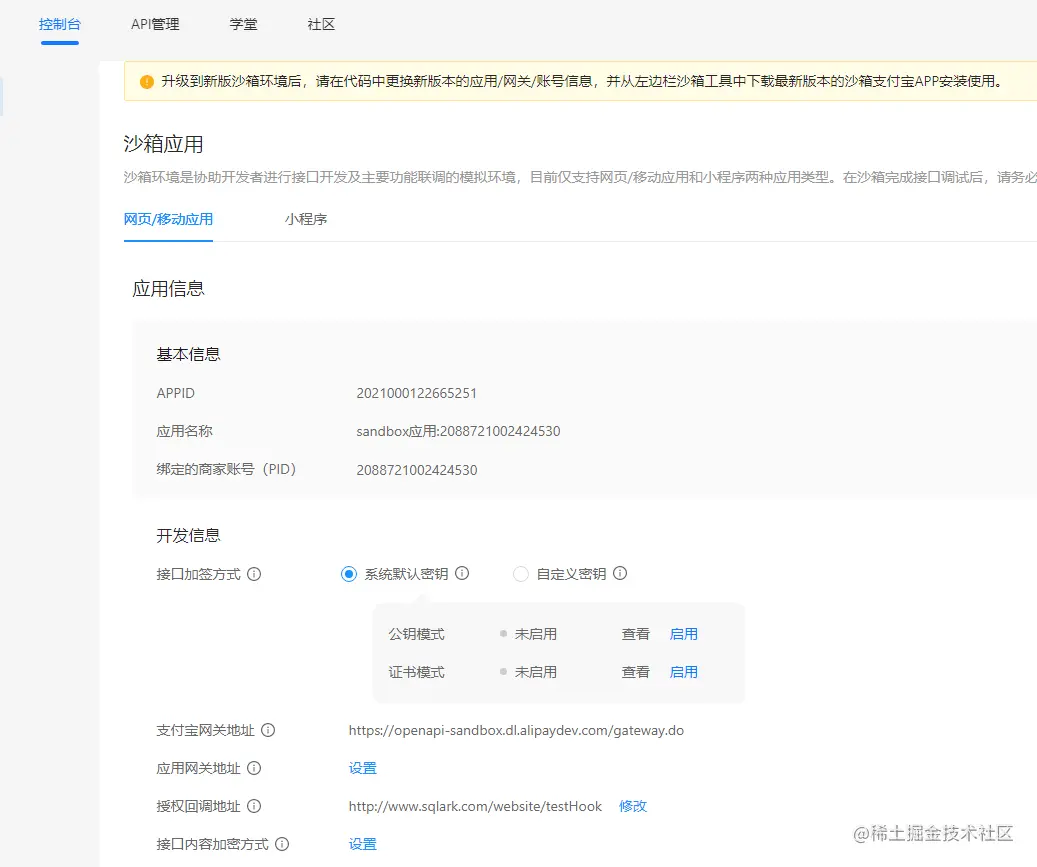
Task: Click info icon beside 系统默认密钥
Action: (462, 573)
